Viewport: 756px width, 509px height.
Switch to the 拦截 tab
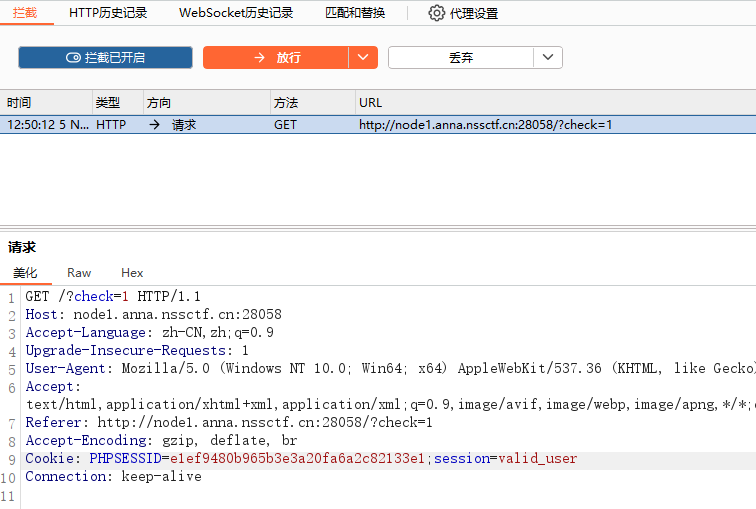tap(25, 13)
